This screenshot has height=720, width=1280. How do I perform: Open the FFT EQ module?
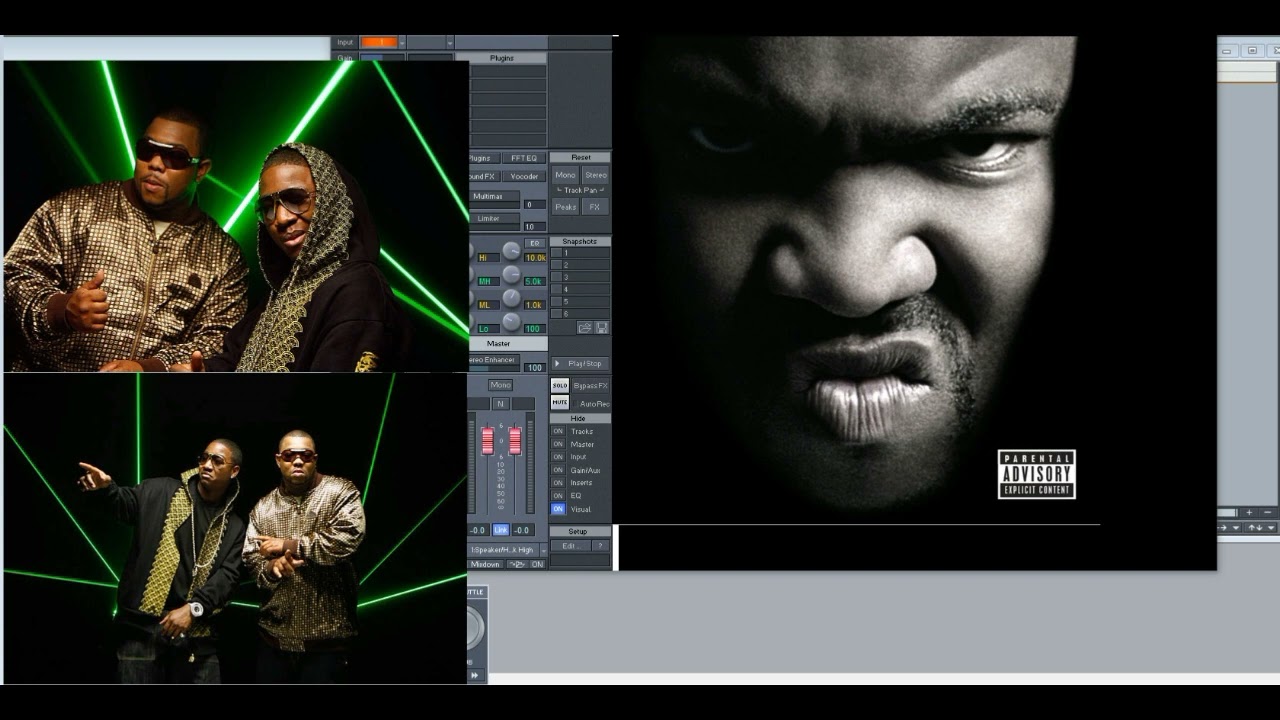pos(524,158)
